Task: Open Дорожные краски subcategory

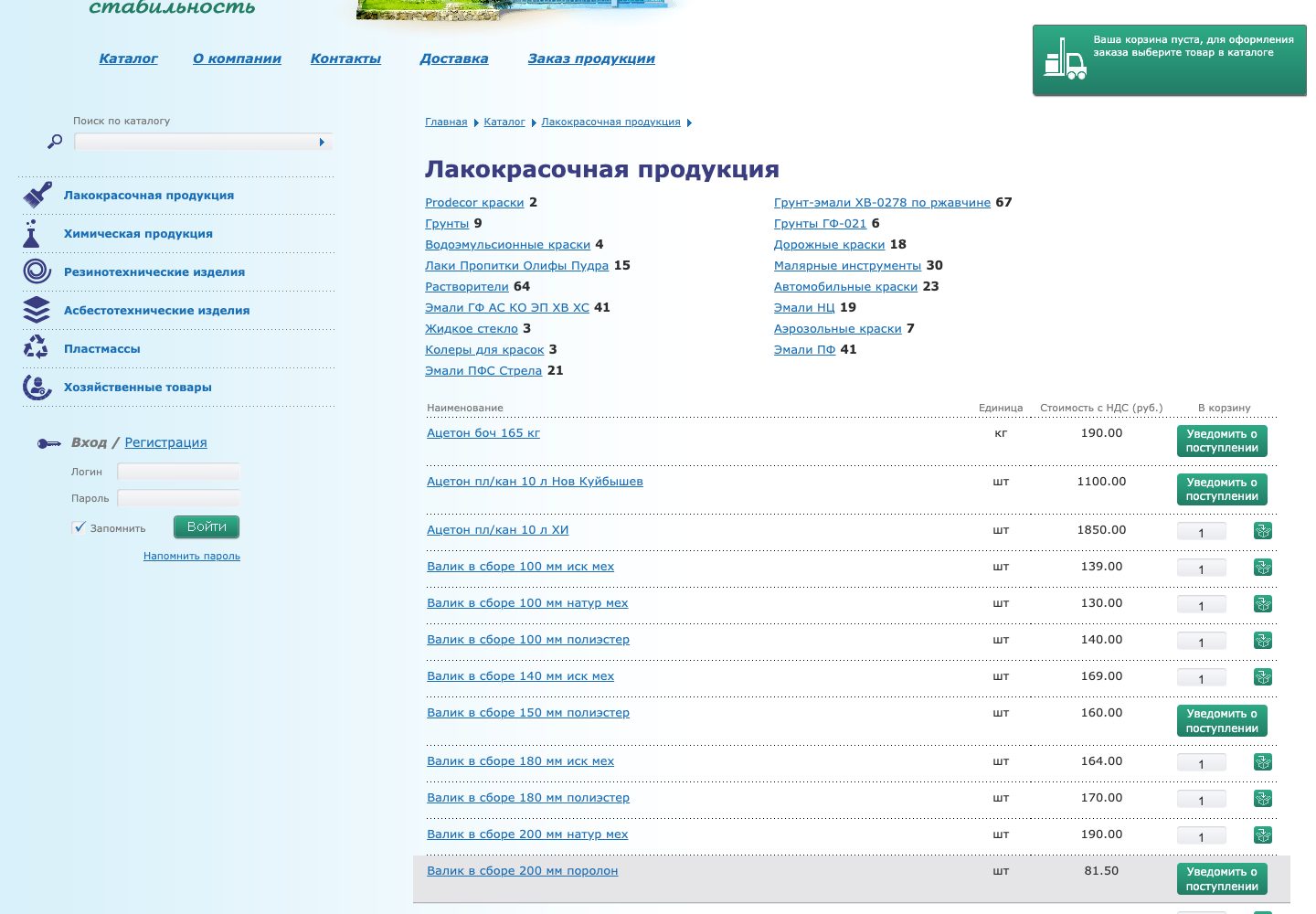Action: point(829,244)
